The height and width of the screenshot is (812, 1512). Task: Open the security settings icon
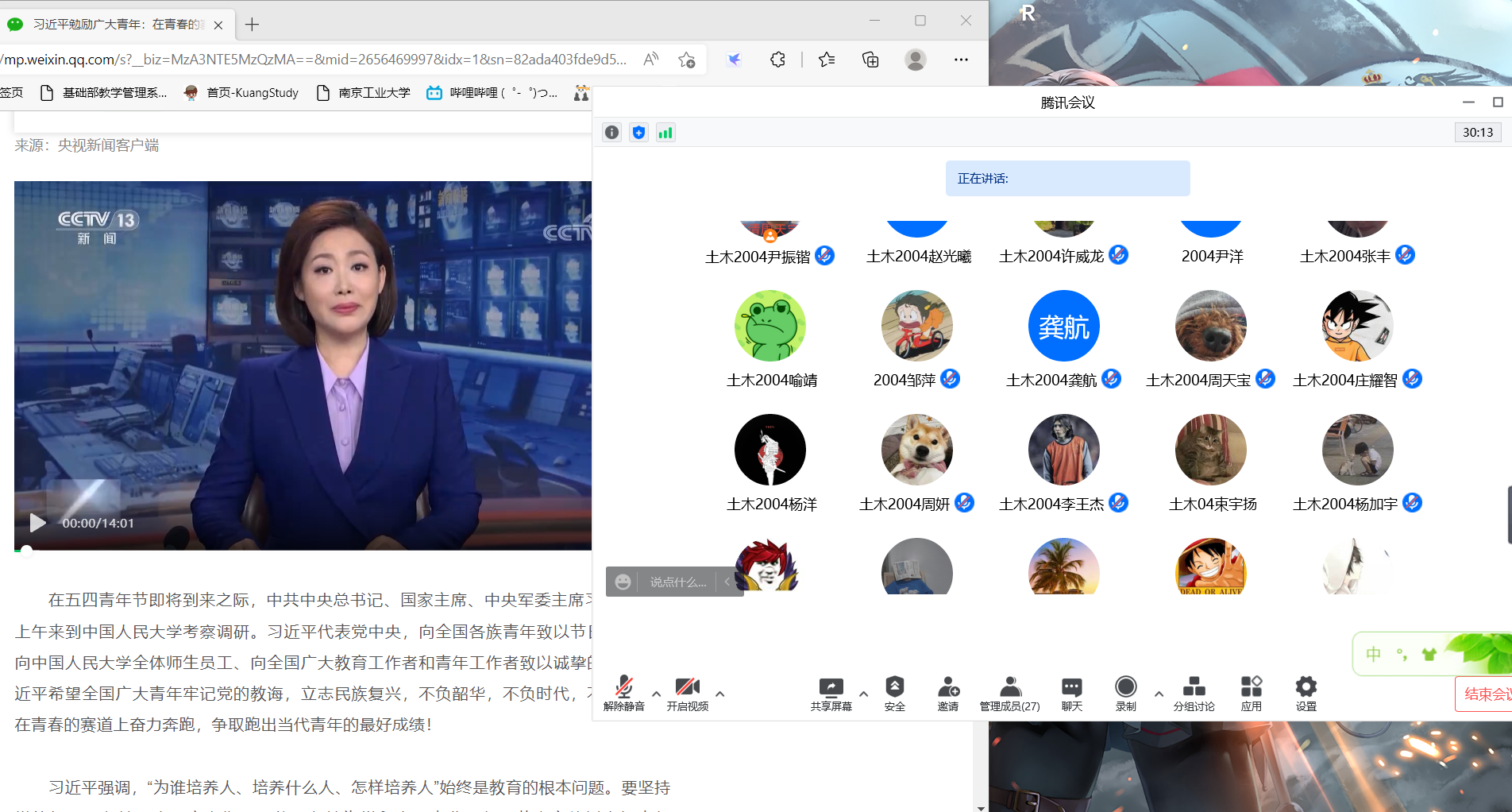(x=894, y=687)
